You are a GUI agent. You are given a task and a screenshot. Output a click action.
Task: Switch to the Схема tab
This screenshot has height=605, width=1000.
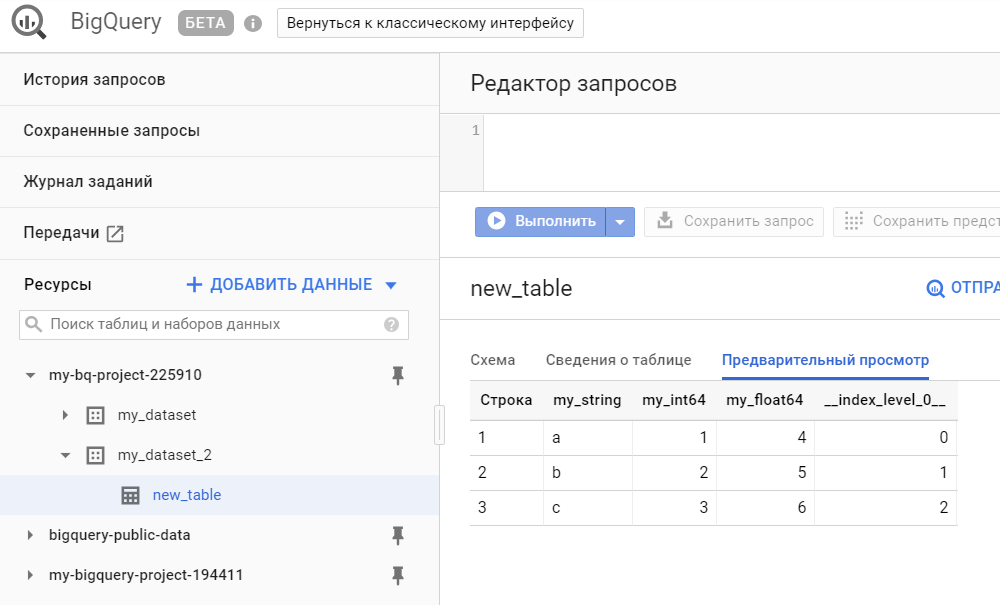click(492, 360)
